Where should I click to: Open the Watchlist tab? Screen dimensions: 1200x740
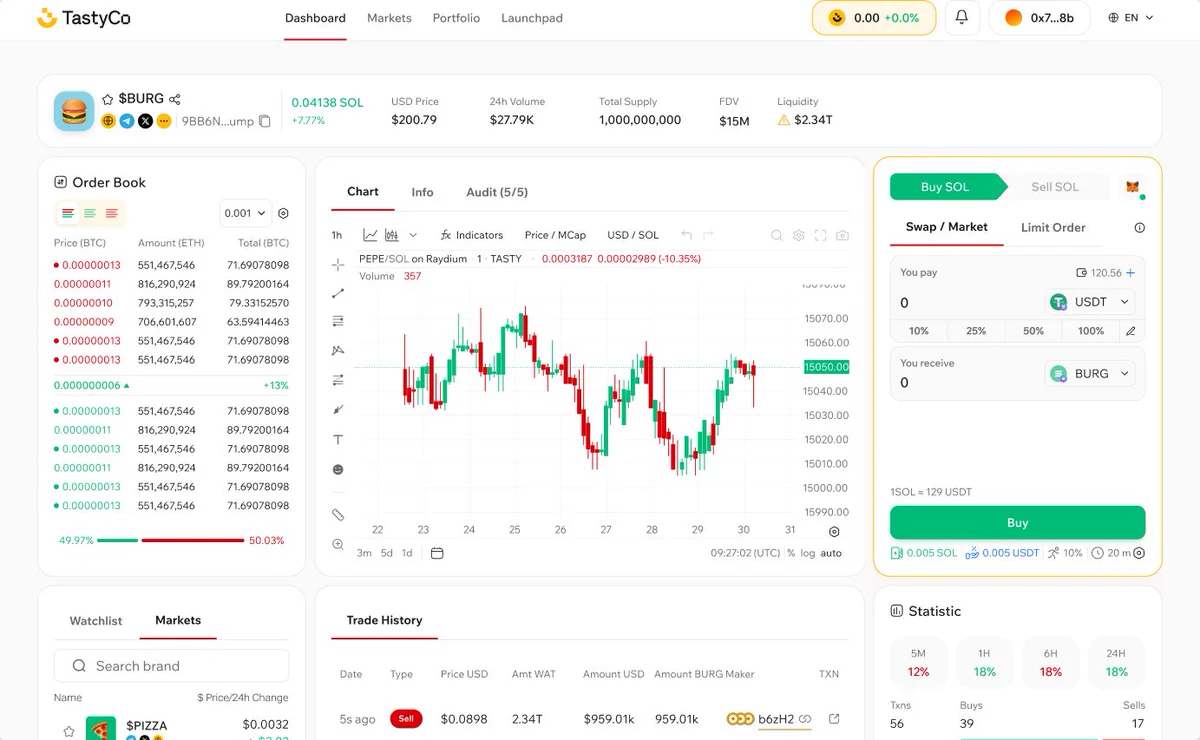click(x=96, y=621)
